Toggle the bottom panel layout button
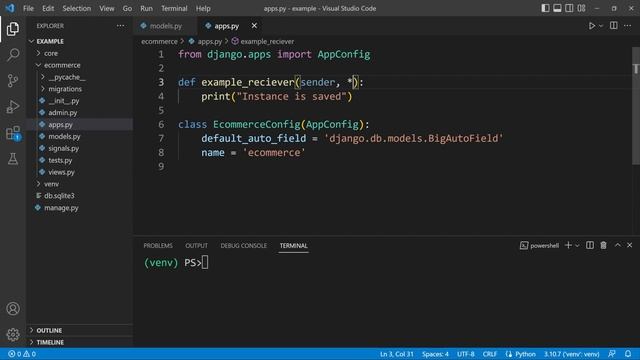The width and height of the screenshot is (640, 360). (557, 8)
